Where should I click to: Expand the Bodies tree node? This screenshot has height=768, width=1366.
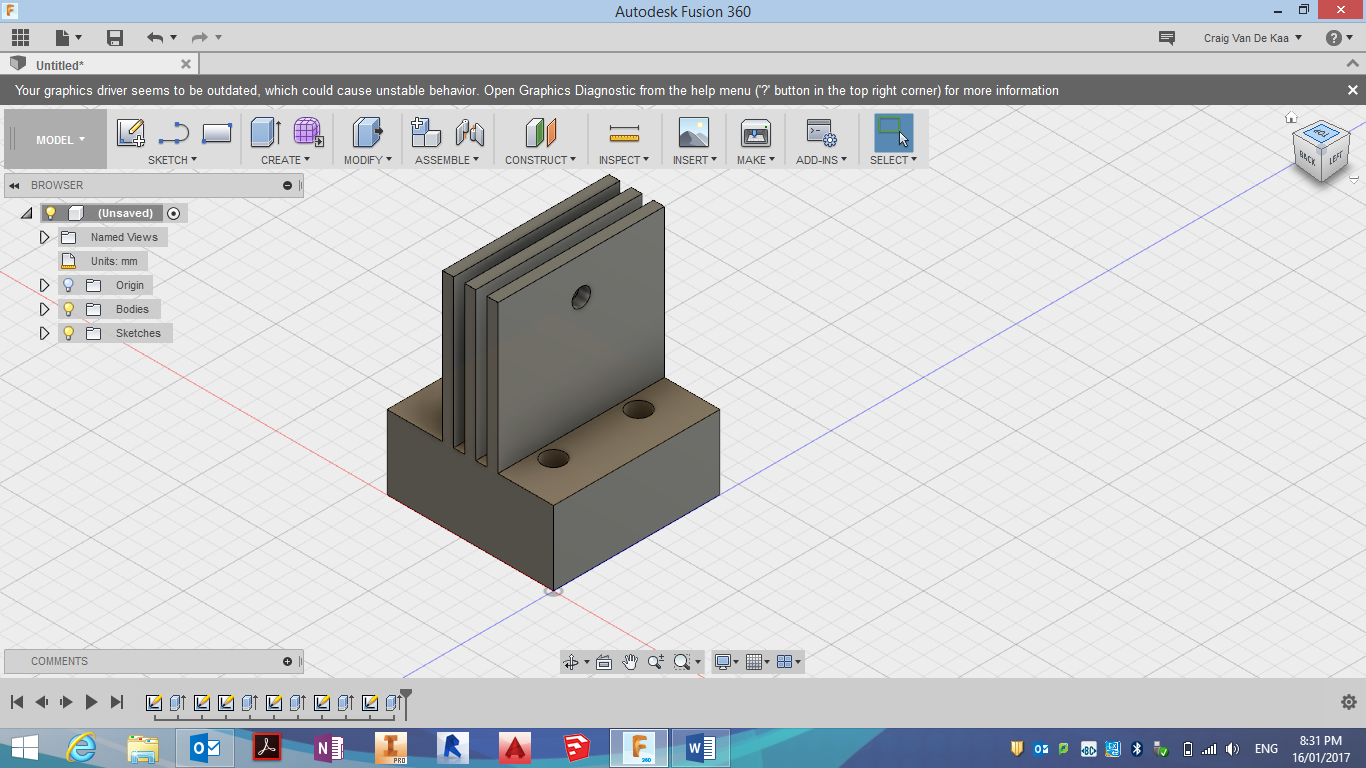[x=44, y=309]
